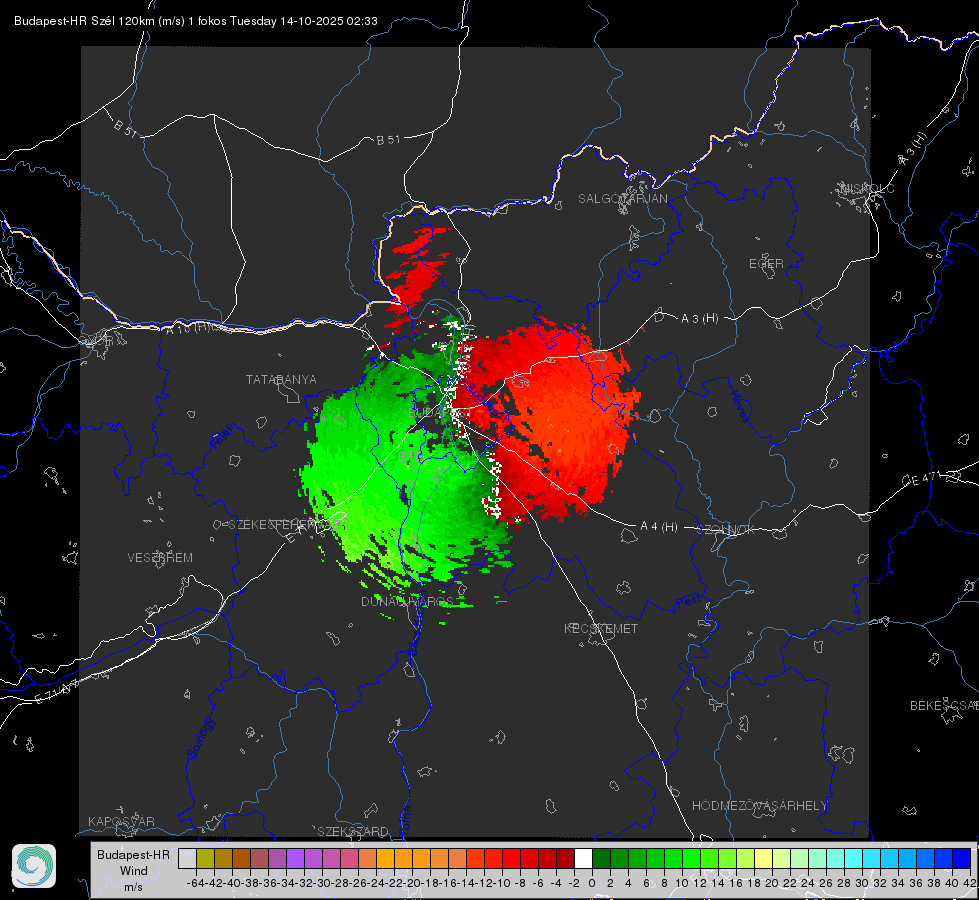Click the Budapest-HR Wind m/s legend title
This screenshot has width=979, height=900.
click(134, 871)
